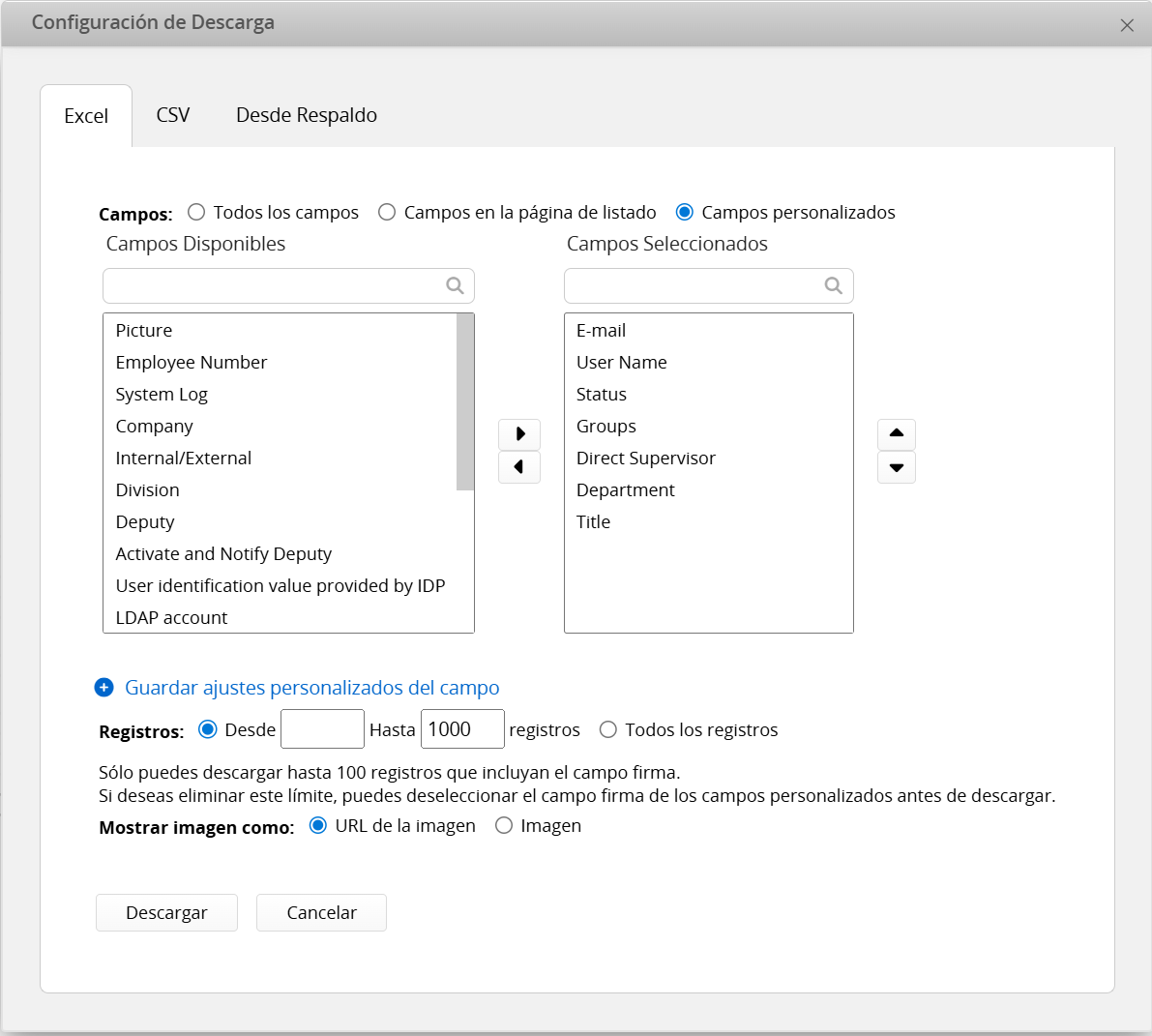Switch to the CSV tab
This screenshot has height=1036, width=1152.
(173, 115)
